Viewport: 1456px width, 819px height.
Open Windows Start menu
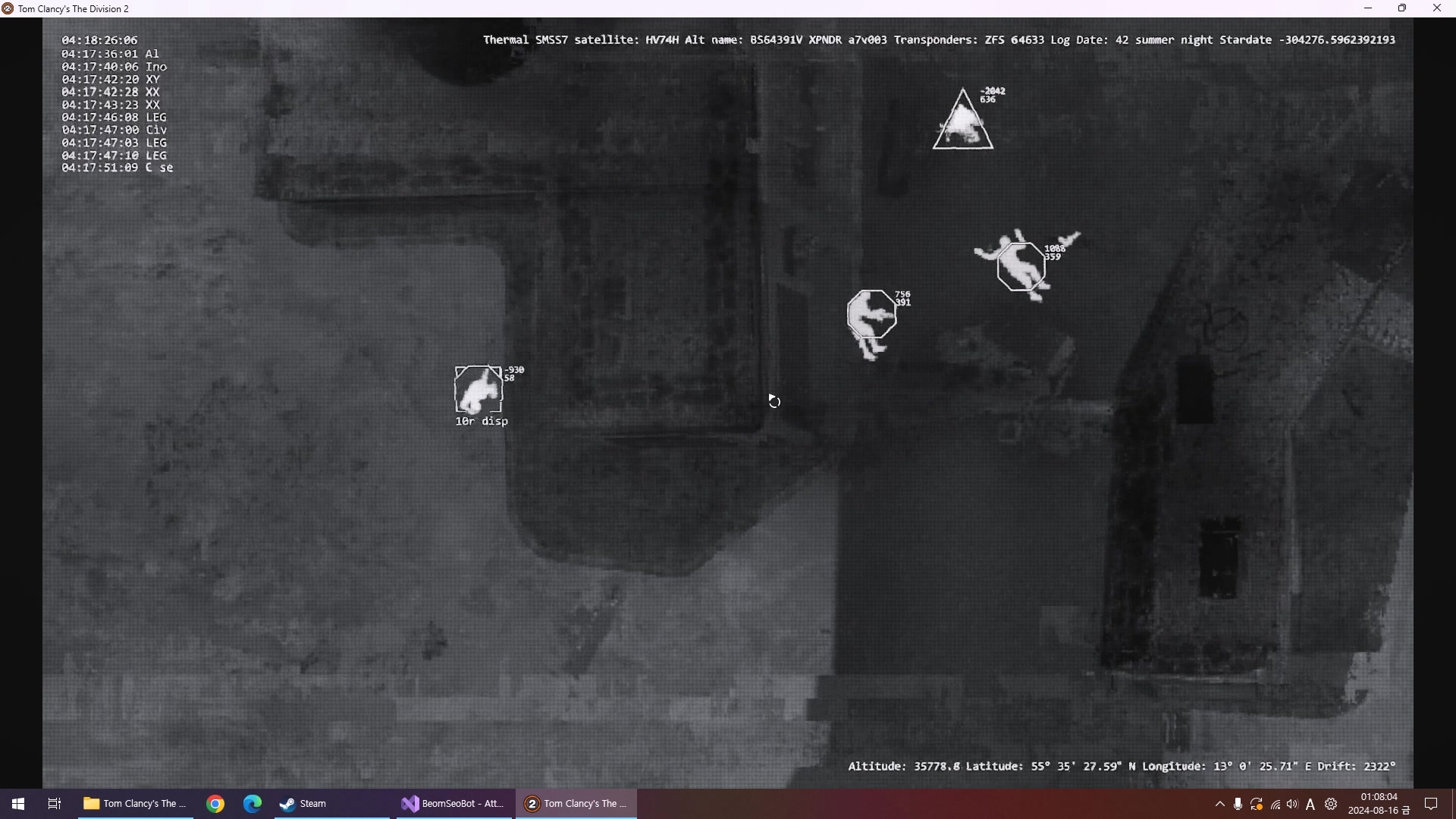(x=18, y=804)
